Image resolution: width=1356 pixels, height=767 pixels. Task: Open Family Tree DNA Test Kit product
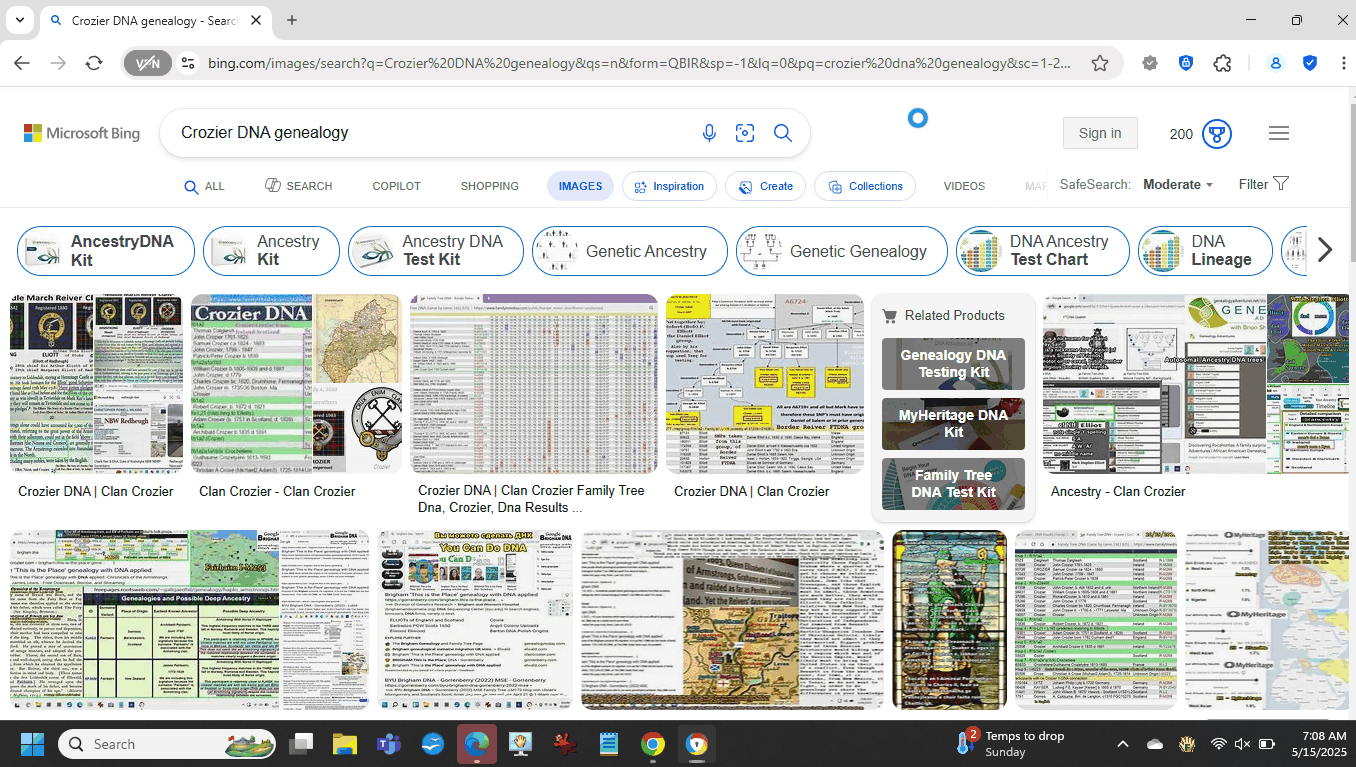point(953,484)
